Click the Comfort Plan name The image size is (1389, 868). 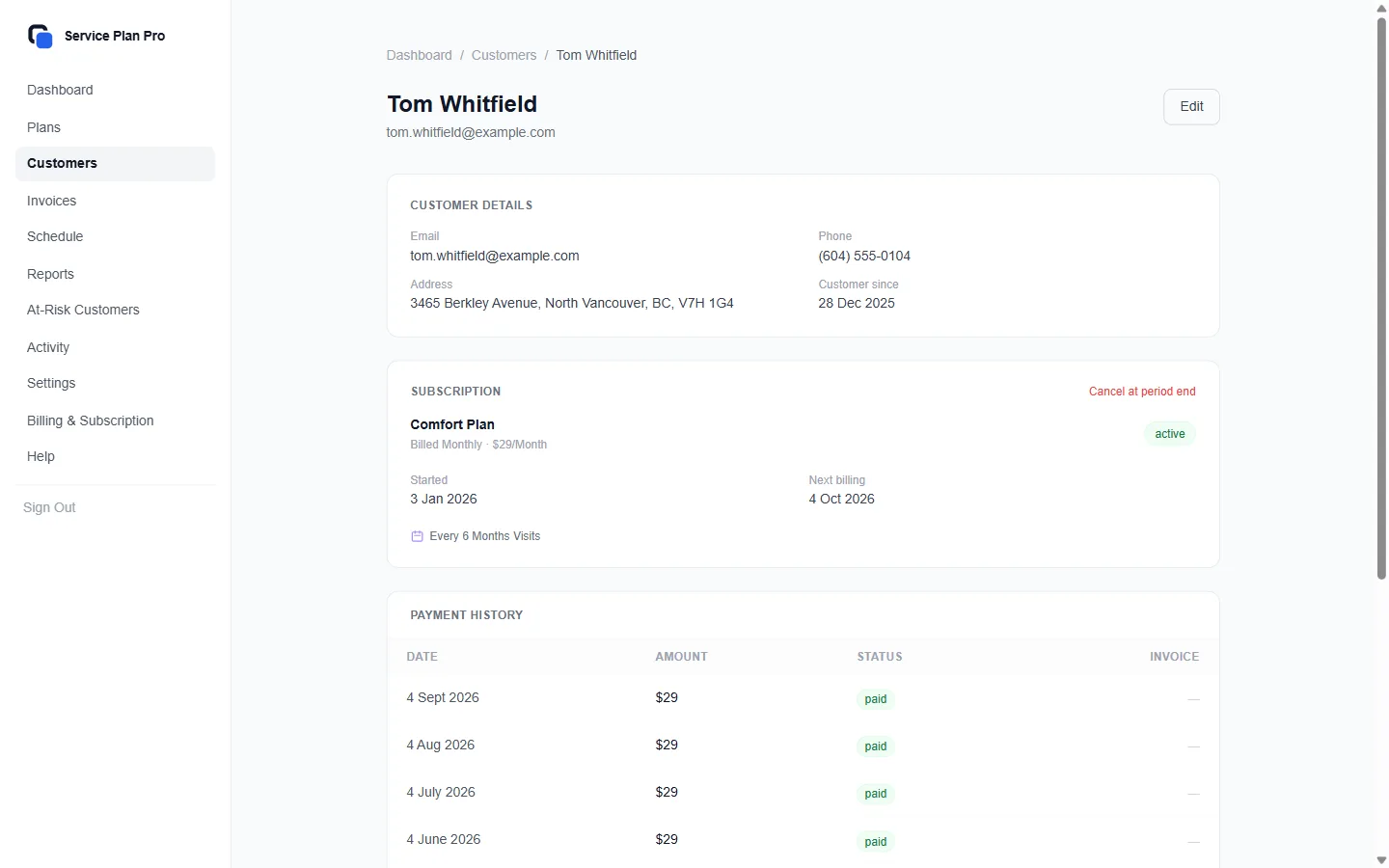point(452,424)
